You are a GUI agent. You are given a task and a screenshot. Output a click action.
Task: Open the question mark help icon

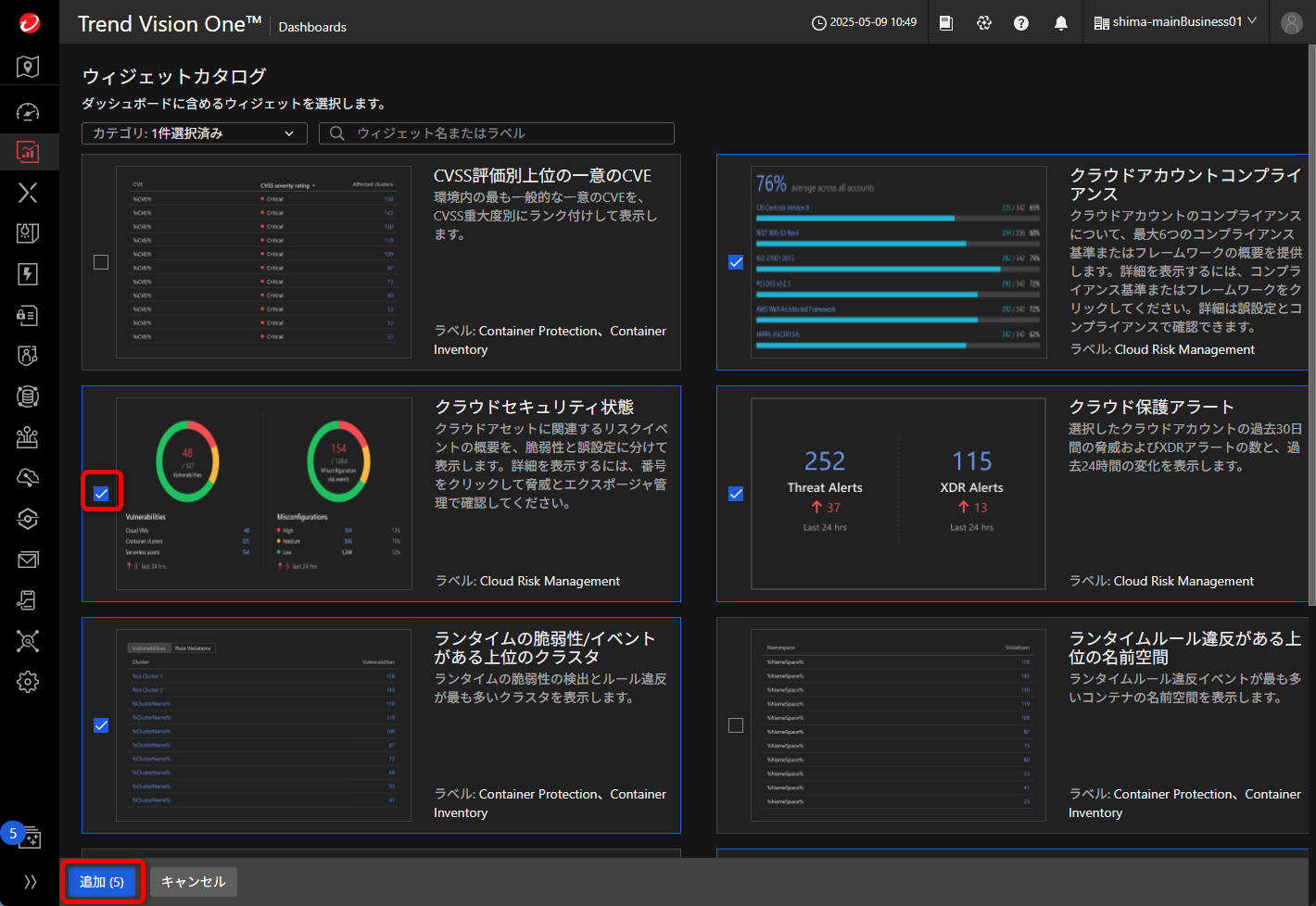pos(1021,23)
